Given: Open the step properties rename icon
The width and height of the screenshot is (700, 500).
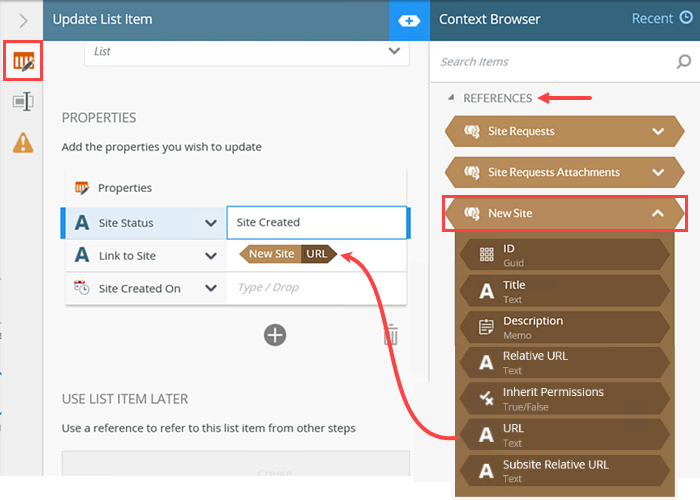Looking at the screenshot, I should tap(22, 102).
